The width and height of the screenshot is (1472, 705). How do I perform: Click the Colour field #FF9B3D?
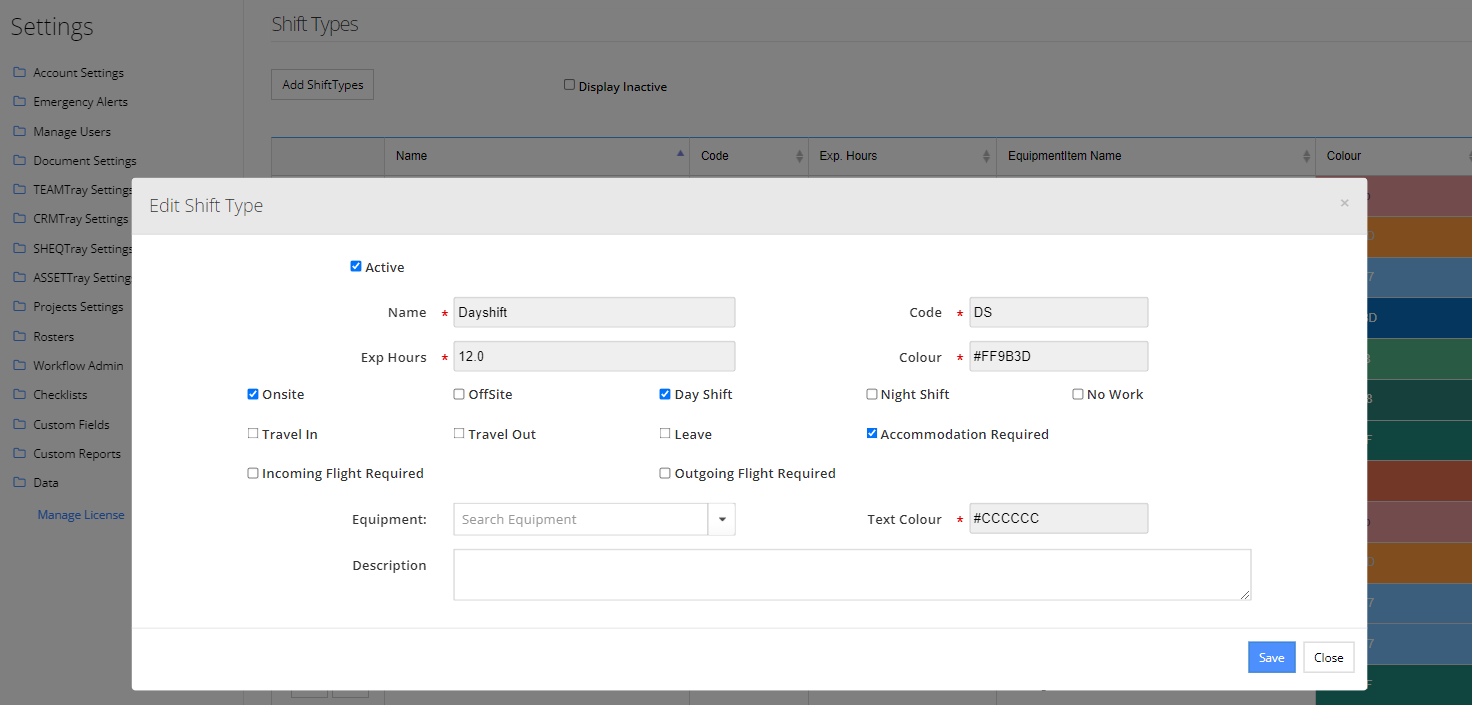tap(1058, 356)
